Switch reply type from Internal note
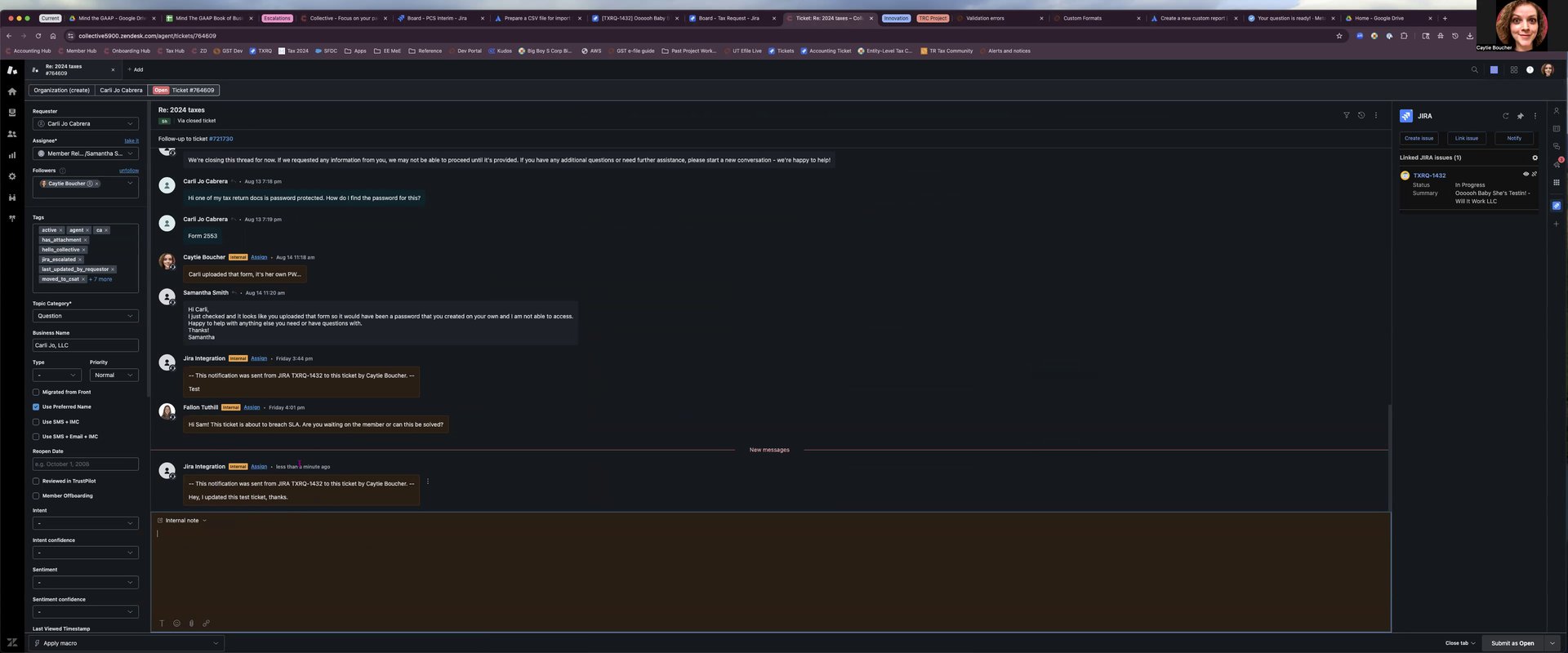The image size is (1568, 653). (x=182, y=521)
